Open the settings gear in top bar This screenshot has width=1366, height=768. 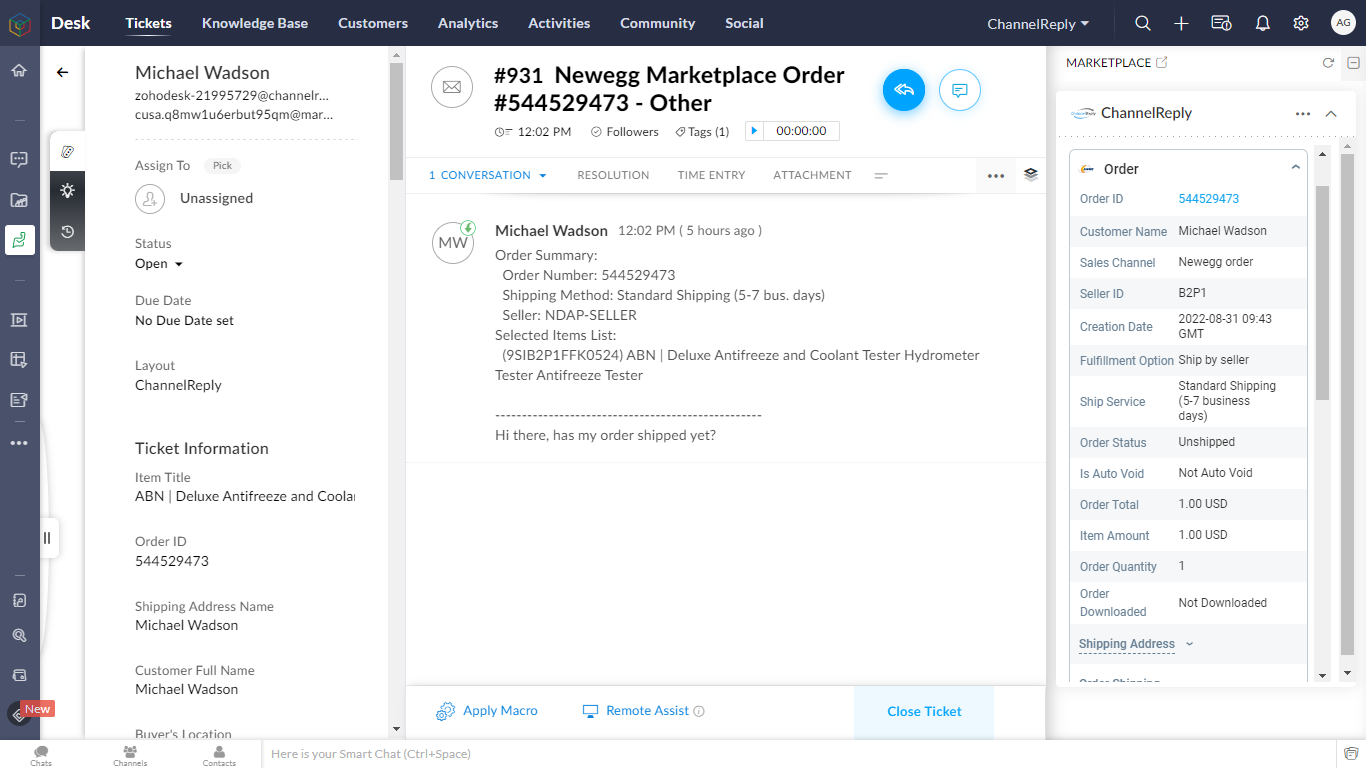tap(1301, 23)
